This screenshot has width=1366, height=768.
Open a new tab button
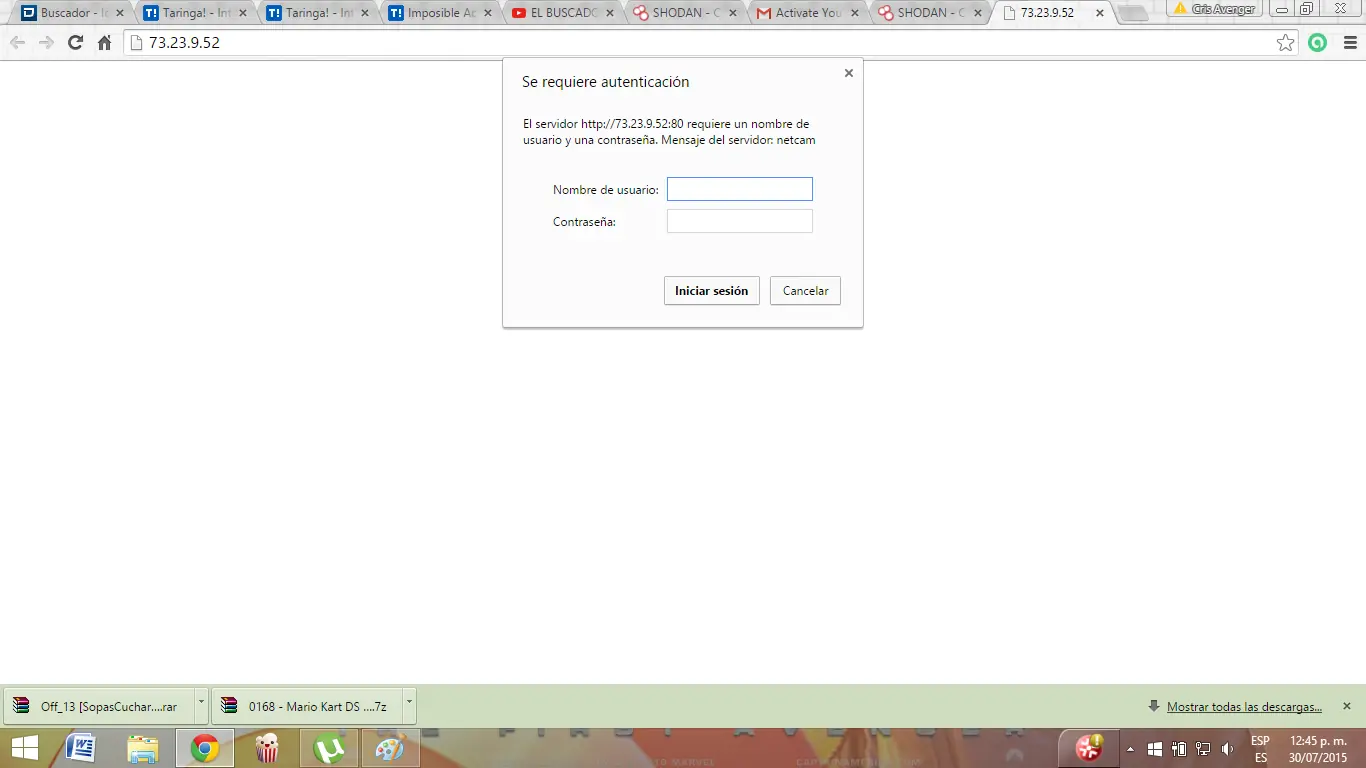[1133, 14]
